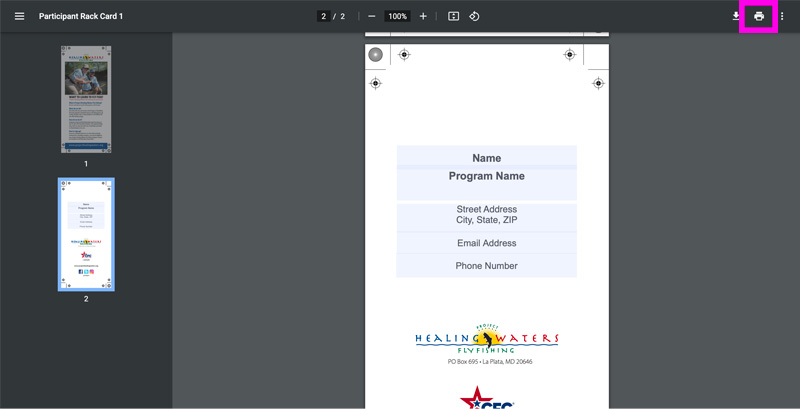
Task: Click the fit to page icon
Action: [454, 16]
